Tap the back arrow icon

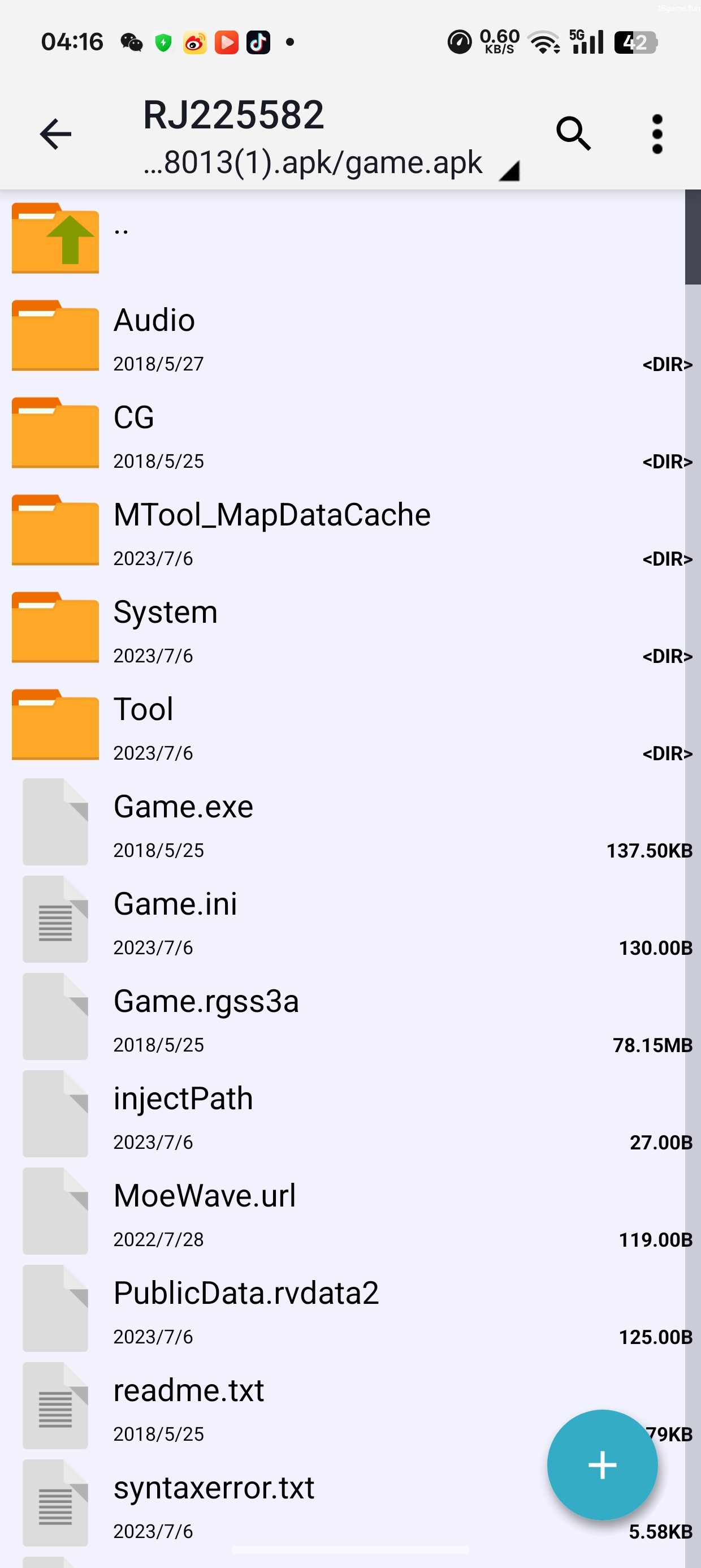pos(55,134)
